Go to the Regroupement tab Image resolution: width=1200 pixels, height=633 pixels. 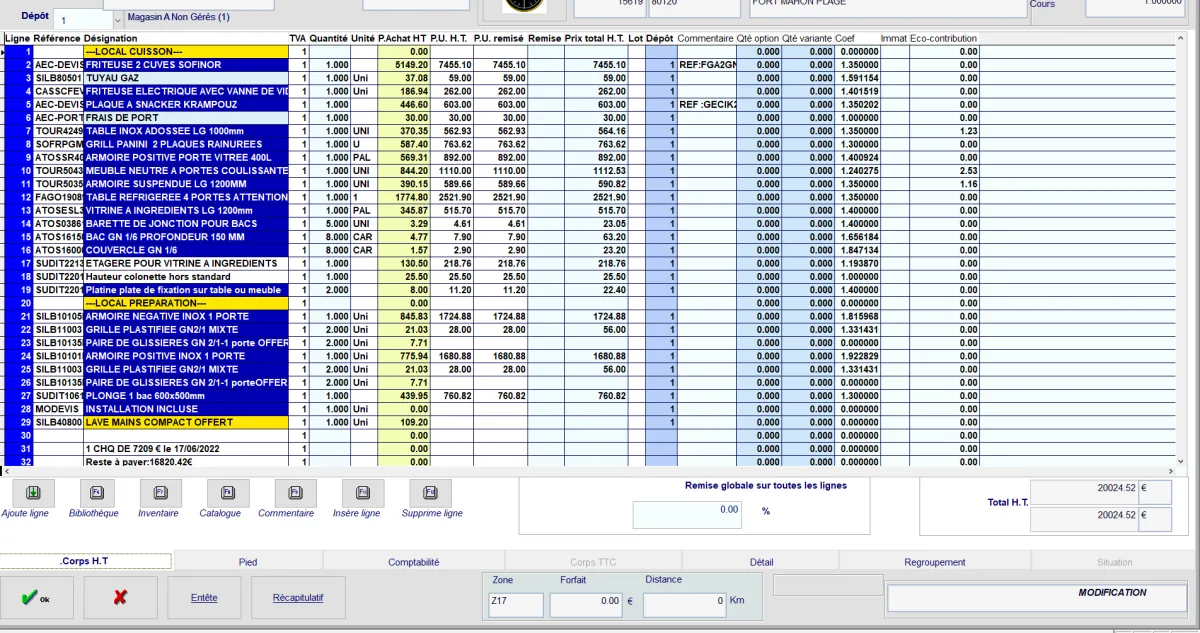click(x=934, y=562)
